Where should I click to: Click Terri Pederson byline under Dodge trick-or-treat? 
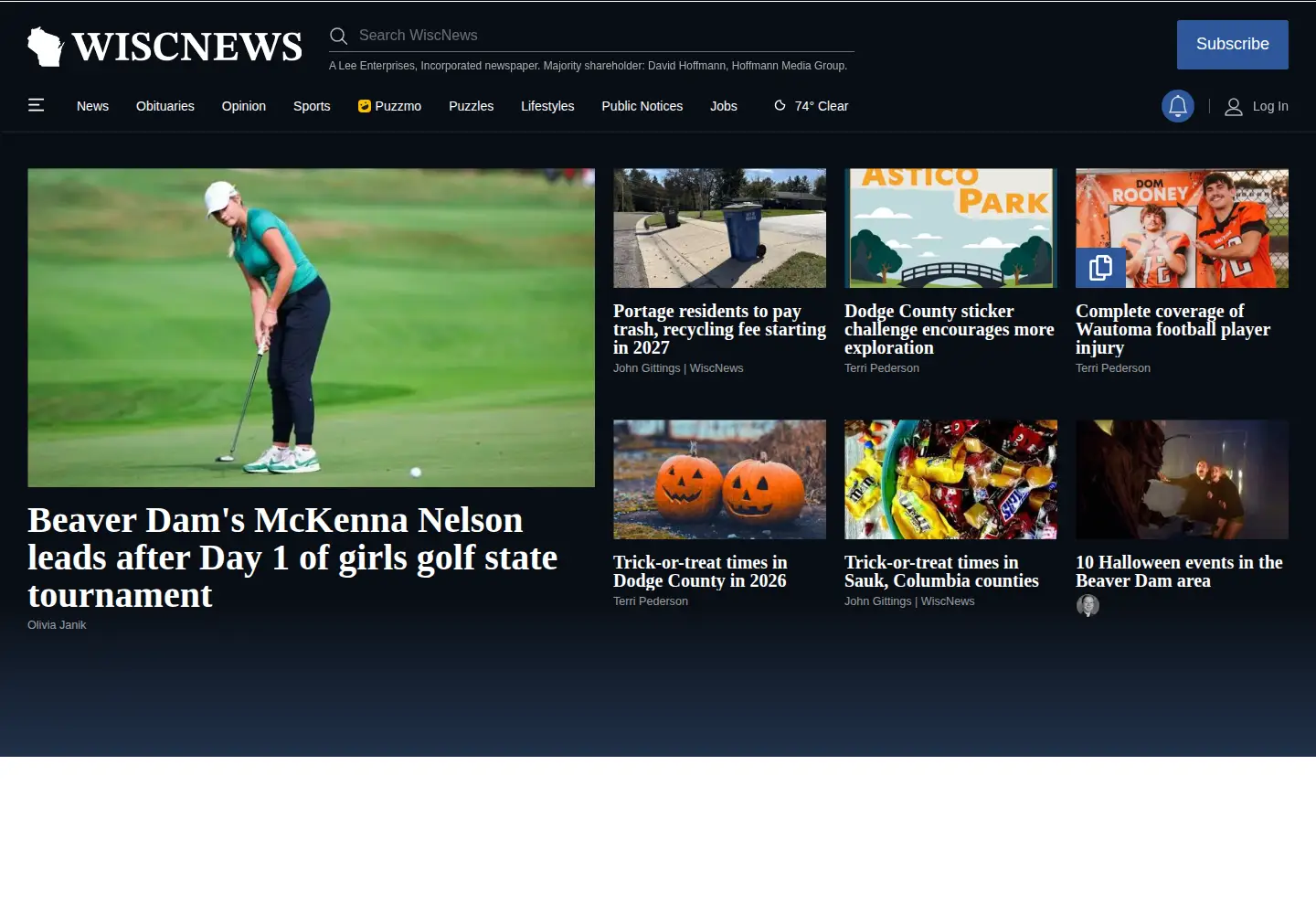pyautogui.click(x=651, y=601)
